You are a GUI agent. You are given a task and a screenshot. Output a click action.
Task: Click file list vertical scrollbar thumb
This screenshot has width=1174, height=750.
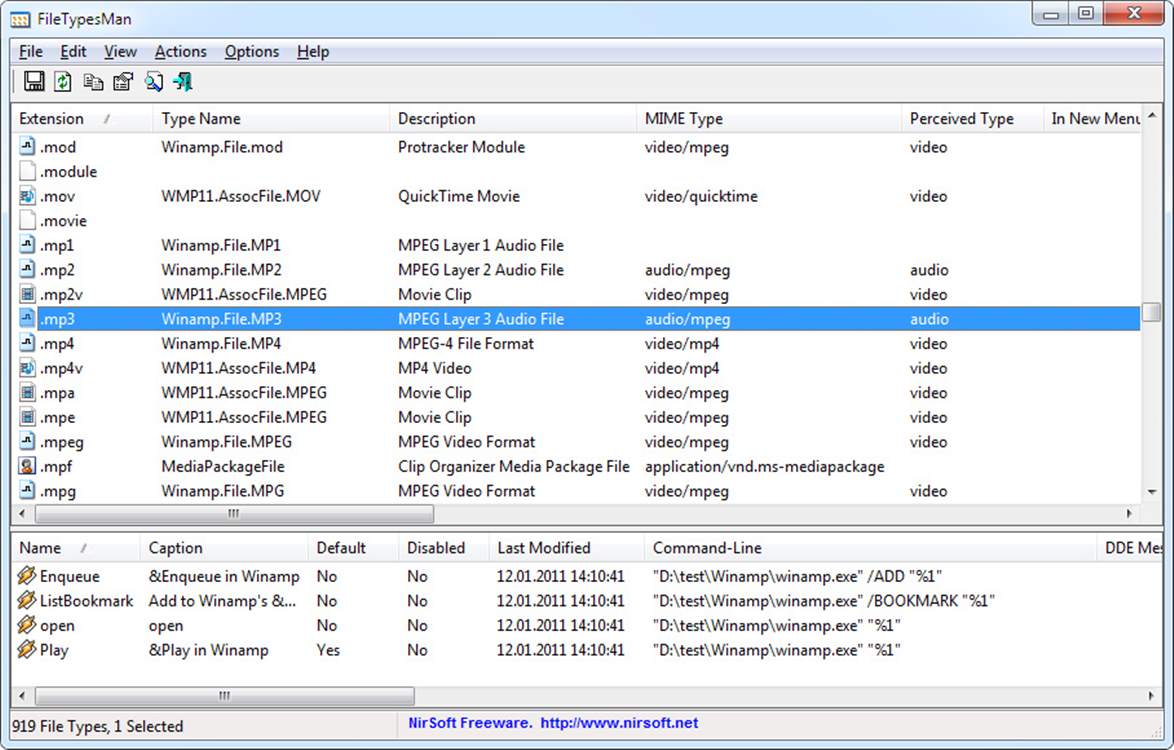coord(1152,311)
